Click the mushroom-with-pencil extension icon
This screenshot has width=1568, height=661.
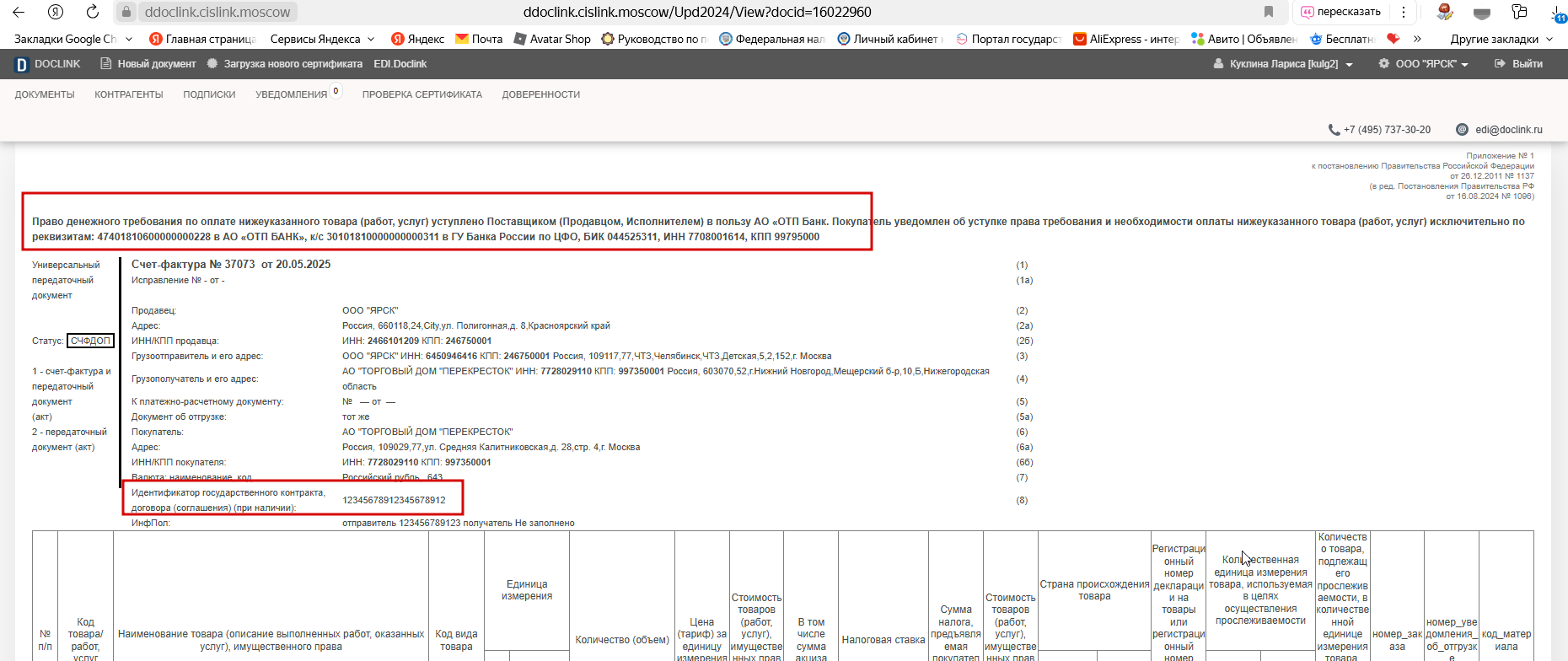tap(1445, 12)
